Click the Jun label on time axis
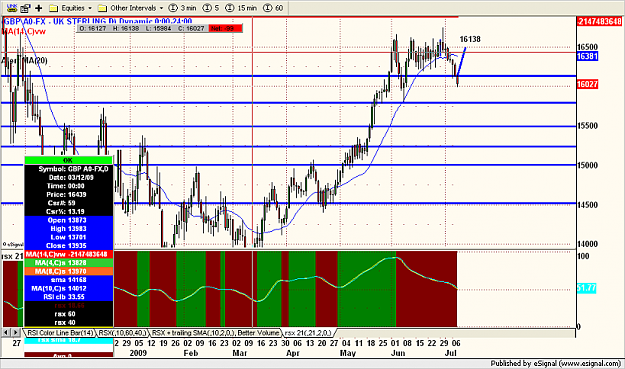625x369 pixels. pyautogui.click(x=398, y=353)
